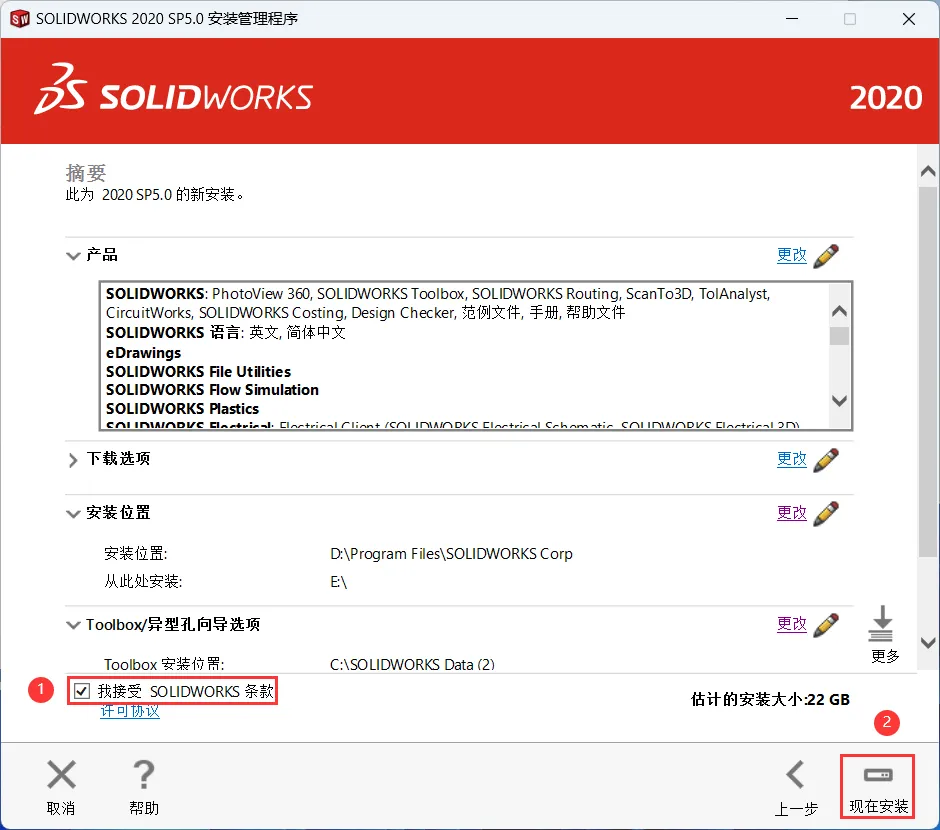940x830 pixels.
Task: Click the pencil icon beside 下载选项
Action: tap(826, 460)
